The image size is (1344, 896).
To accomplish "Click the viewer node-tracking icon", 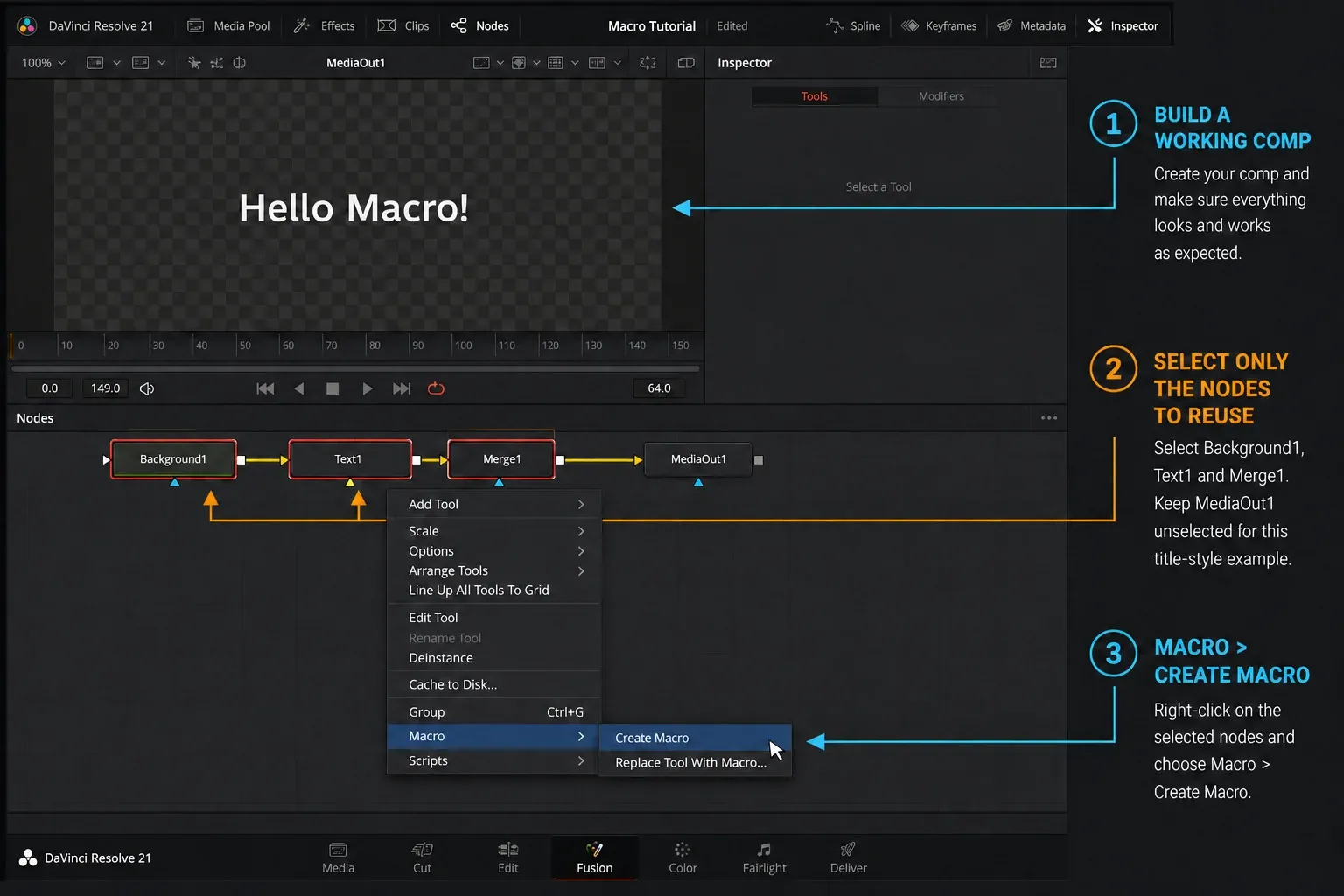I will coord(216,63).
